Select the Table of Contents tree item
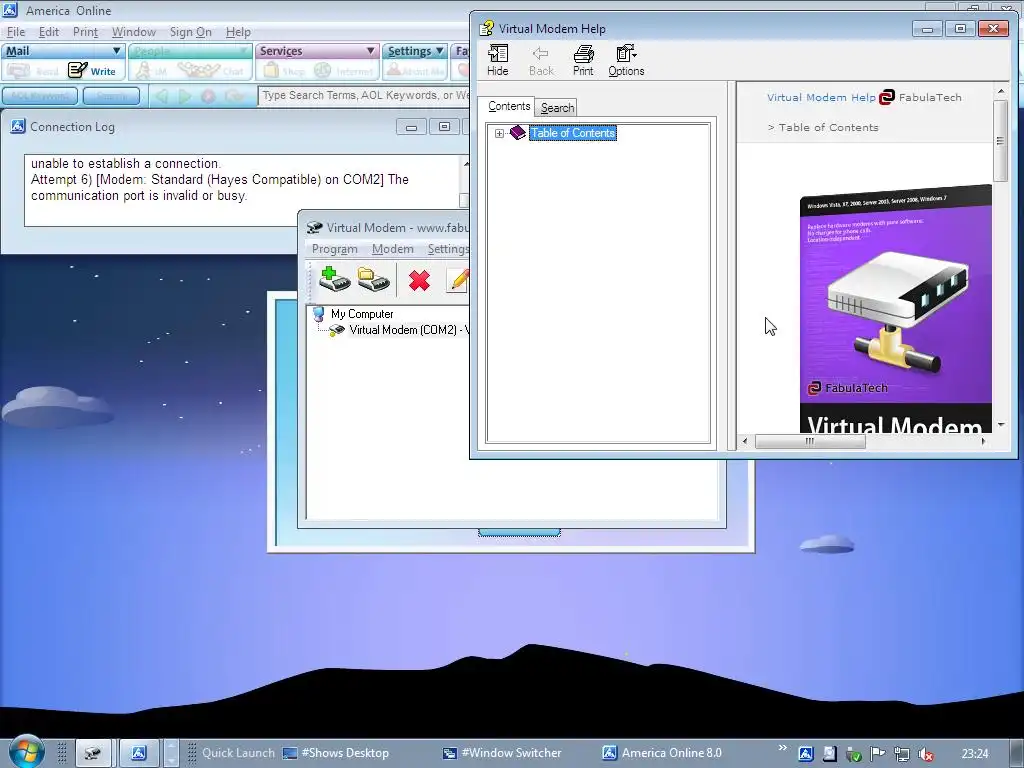This screenshot has height=768, width=1024. click(573, 133)
